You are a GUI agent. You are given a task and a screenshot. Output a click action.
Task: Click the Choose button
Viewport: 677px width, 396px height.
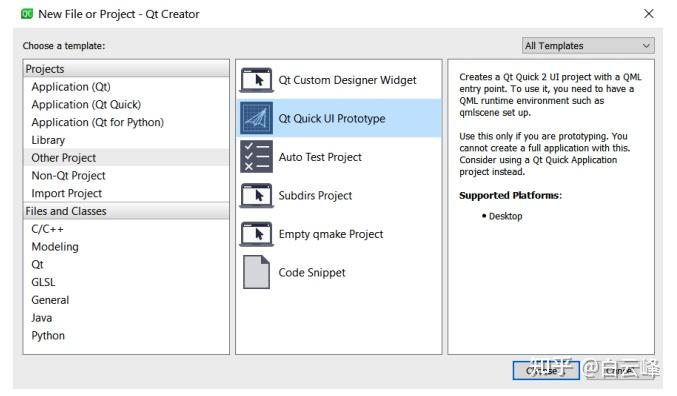(546, 371)
